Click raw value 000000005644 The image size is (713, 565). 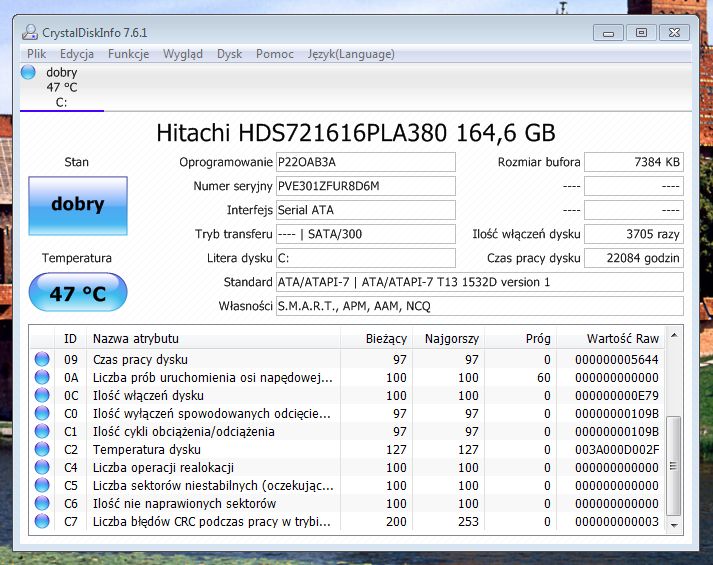(x=617, y=360)
